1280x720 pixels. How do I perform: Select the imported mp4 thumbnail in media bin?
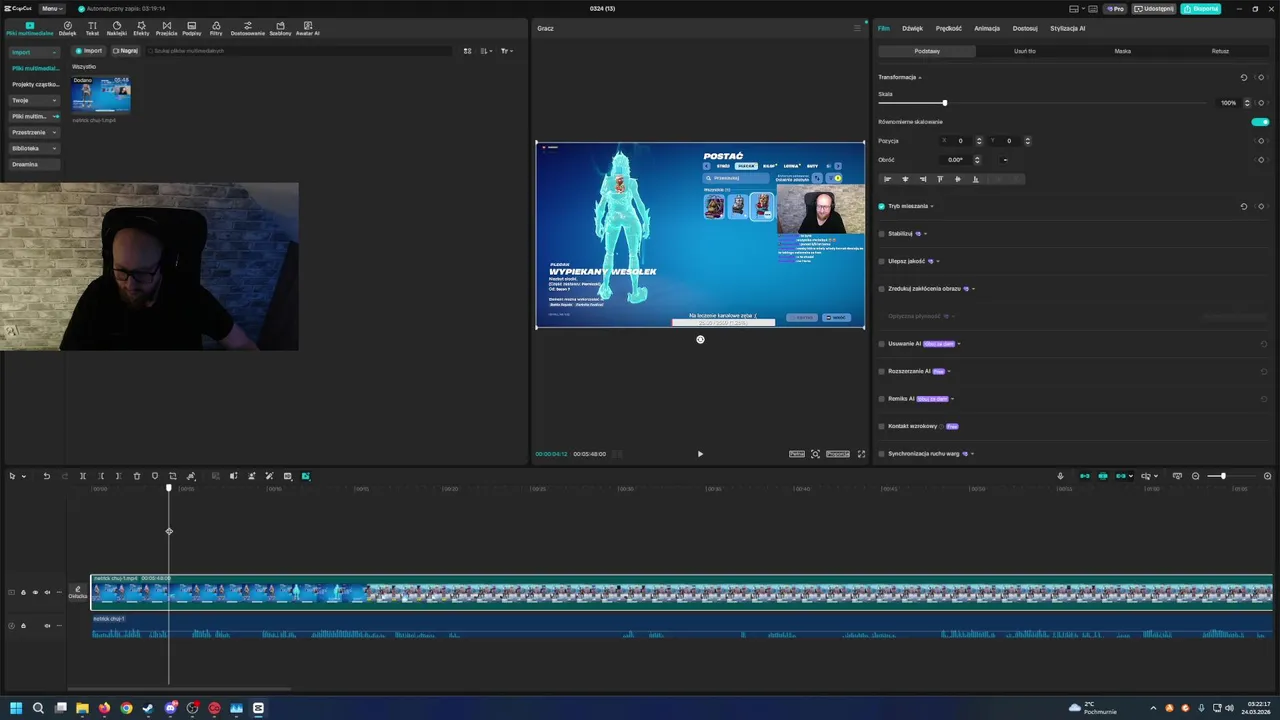pos(101,96)
